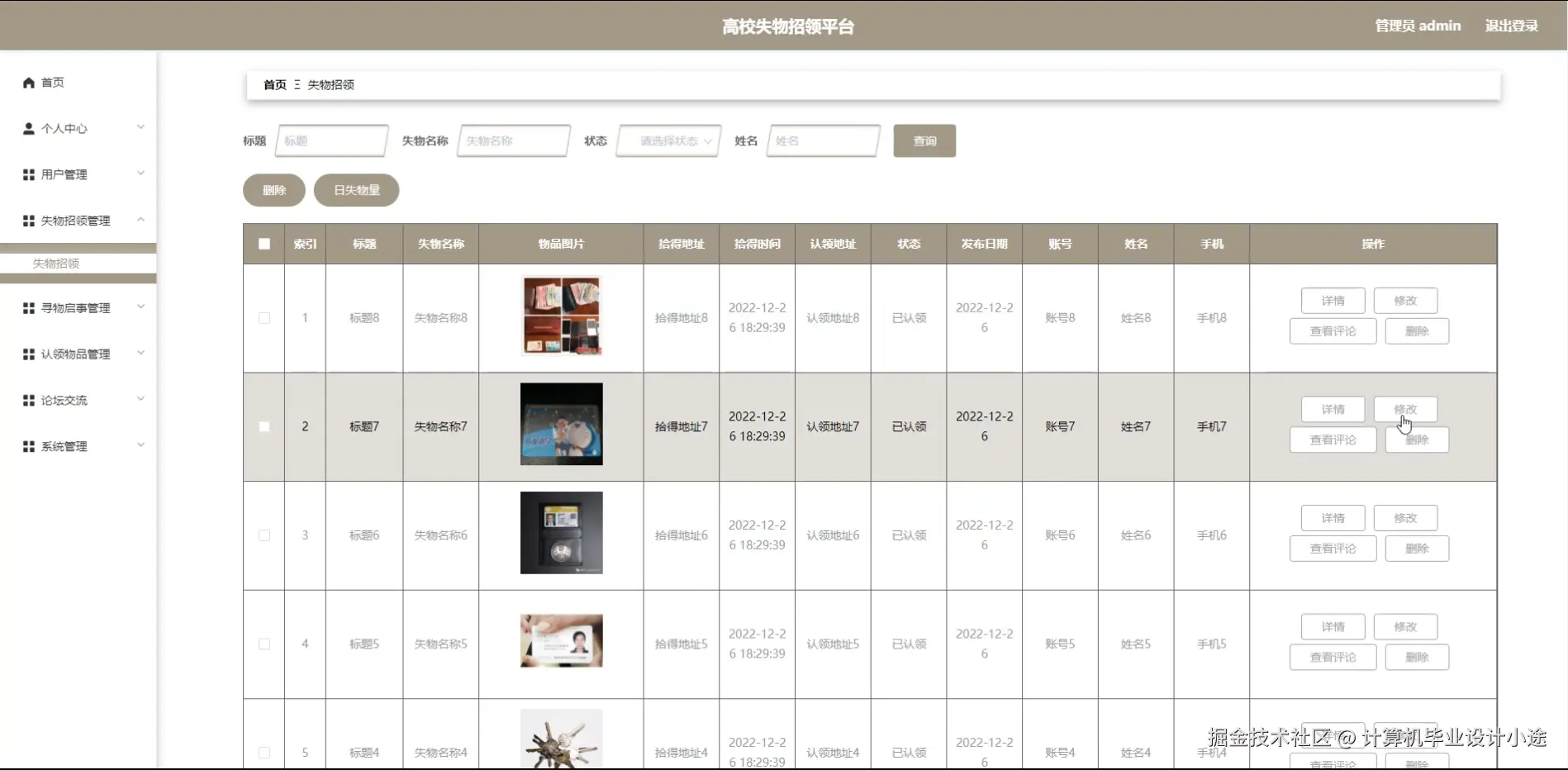The height and width of the screenshot is (770, 1568).
Task: Click 修改 for row 标题7
Action: click(x=1405, y=410)
